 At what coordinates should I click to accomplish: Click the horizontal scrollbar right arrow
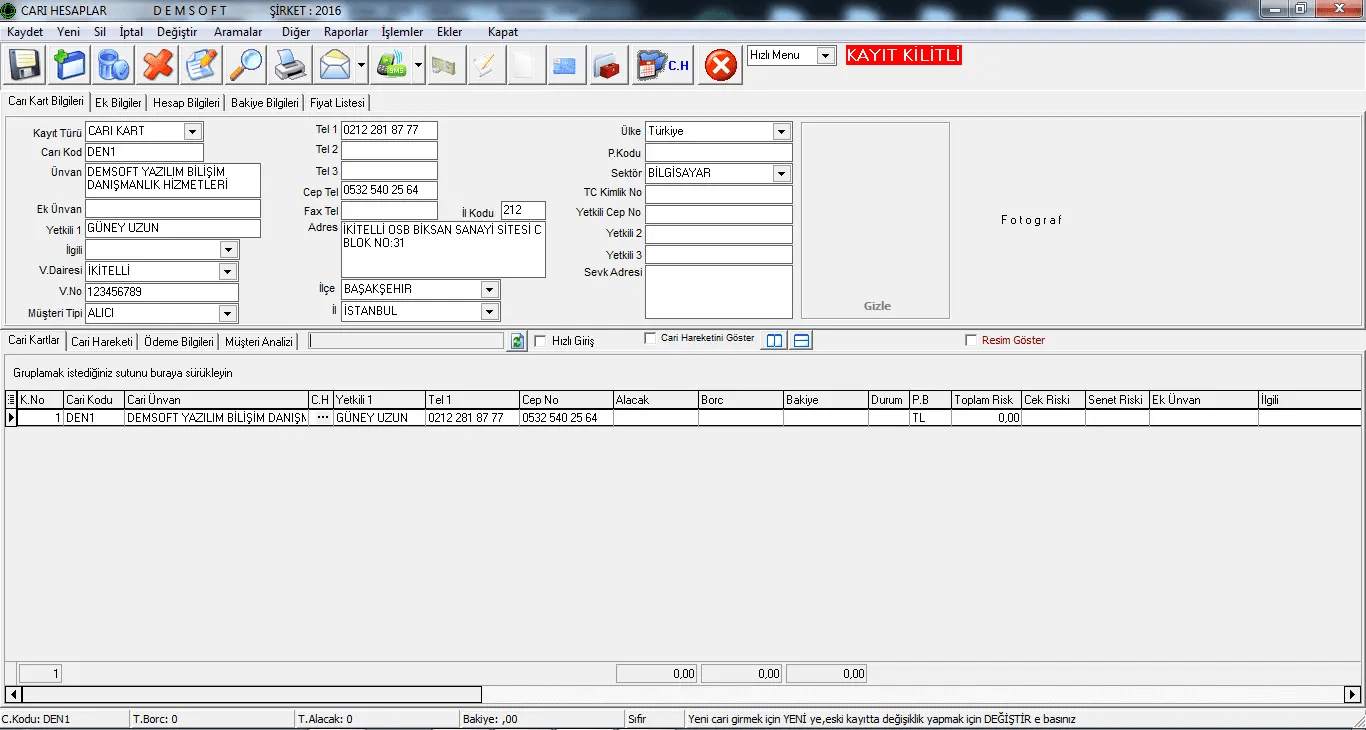point(1352,694)
